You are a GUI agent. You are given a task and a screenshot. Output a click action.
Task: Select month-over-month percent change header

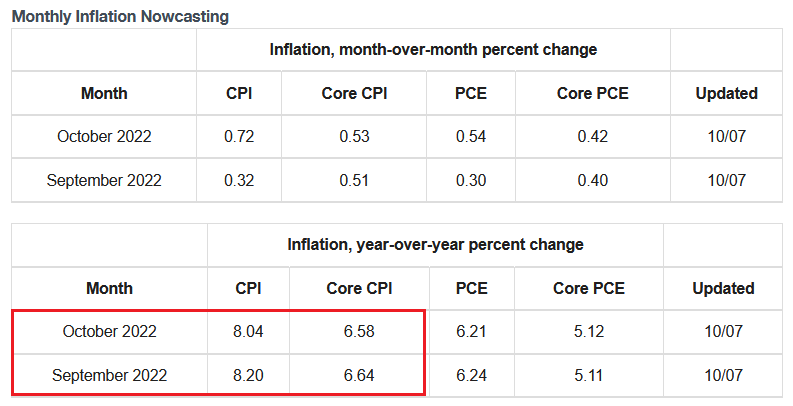coord(433,50)
